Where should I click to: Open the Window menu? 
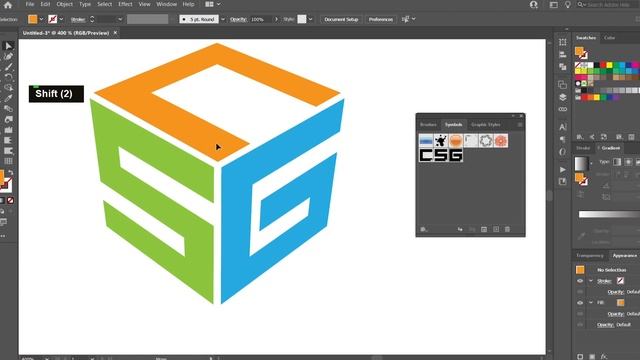167,4
